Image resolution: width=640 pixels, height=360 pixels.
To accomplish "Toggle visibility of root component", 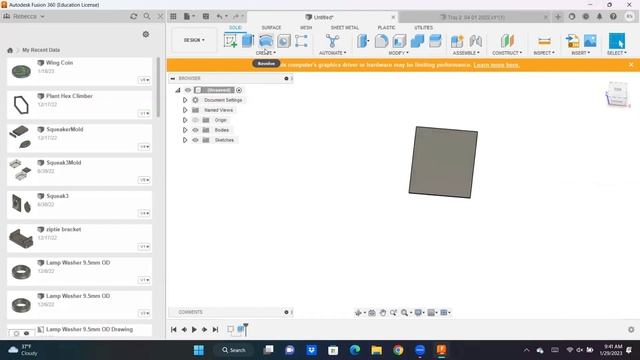I will 188,90.
